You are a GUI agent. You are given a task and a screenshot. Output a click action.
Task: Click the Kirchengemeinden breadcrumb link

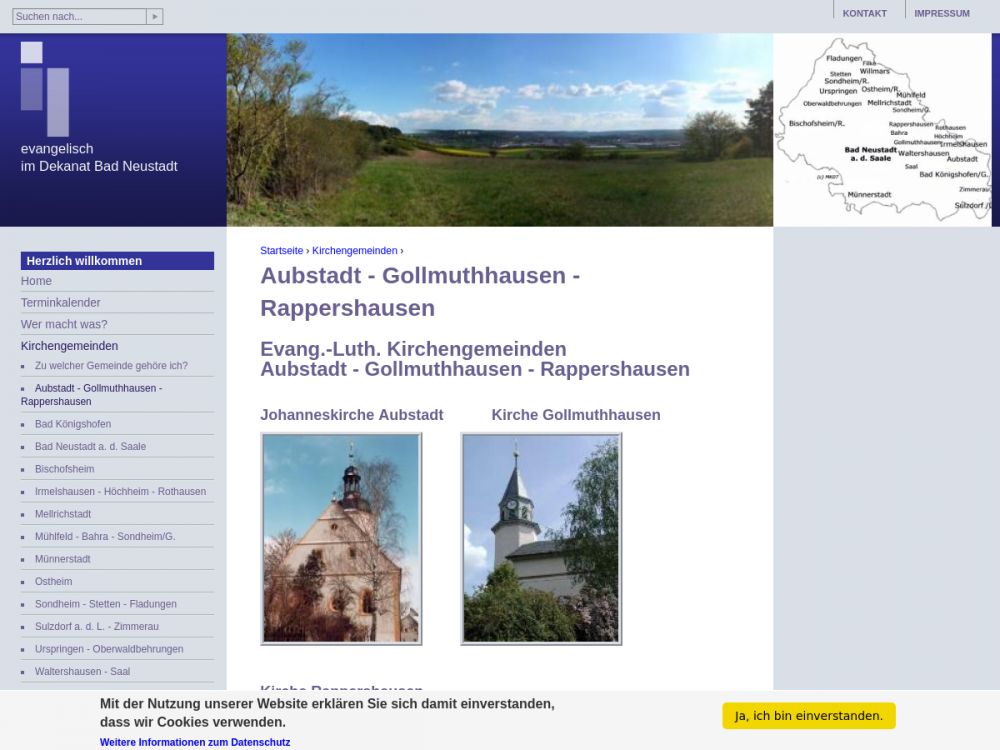pos(354,251)
